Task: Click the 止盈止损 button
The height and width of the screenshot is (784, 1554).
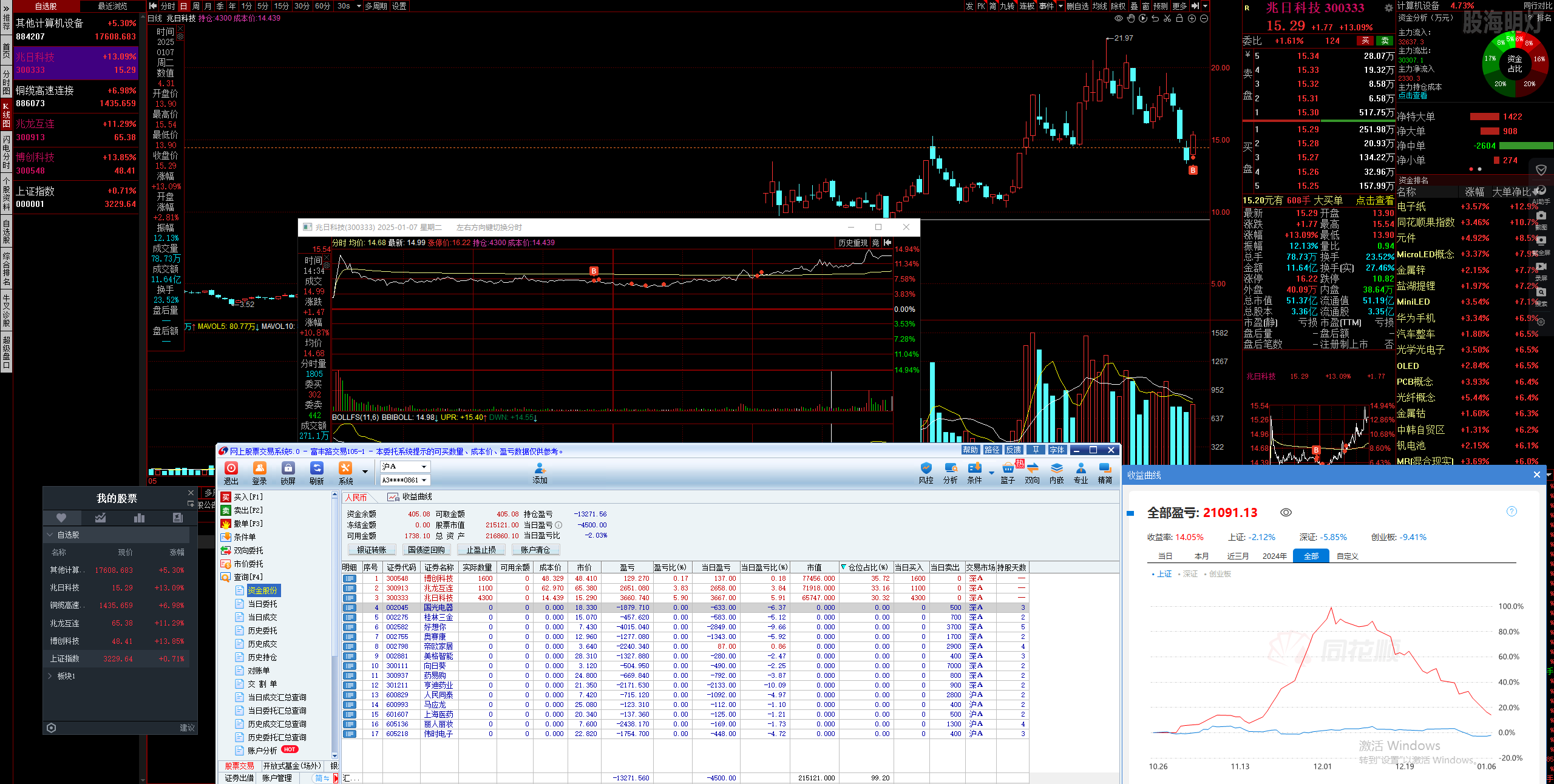Action: pos(481,550)
